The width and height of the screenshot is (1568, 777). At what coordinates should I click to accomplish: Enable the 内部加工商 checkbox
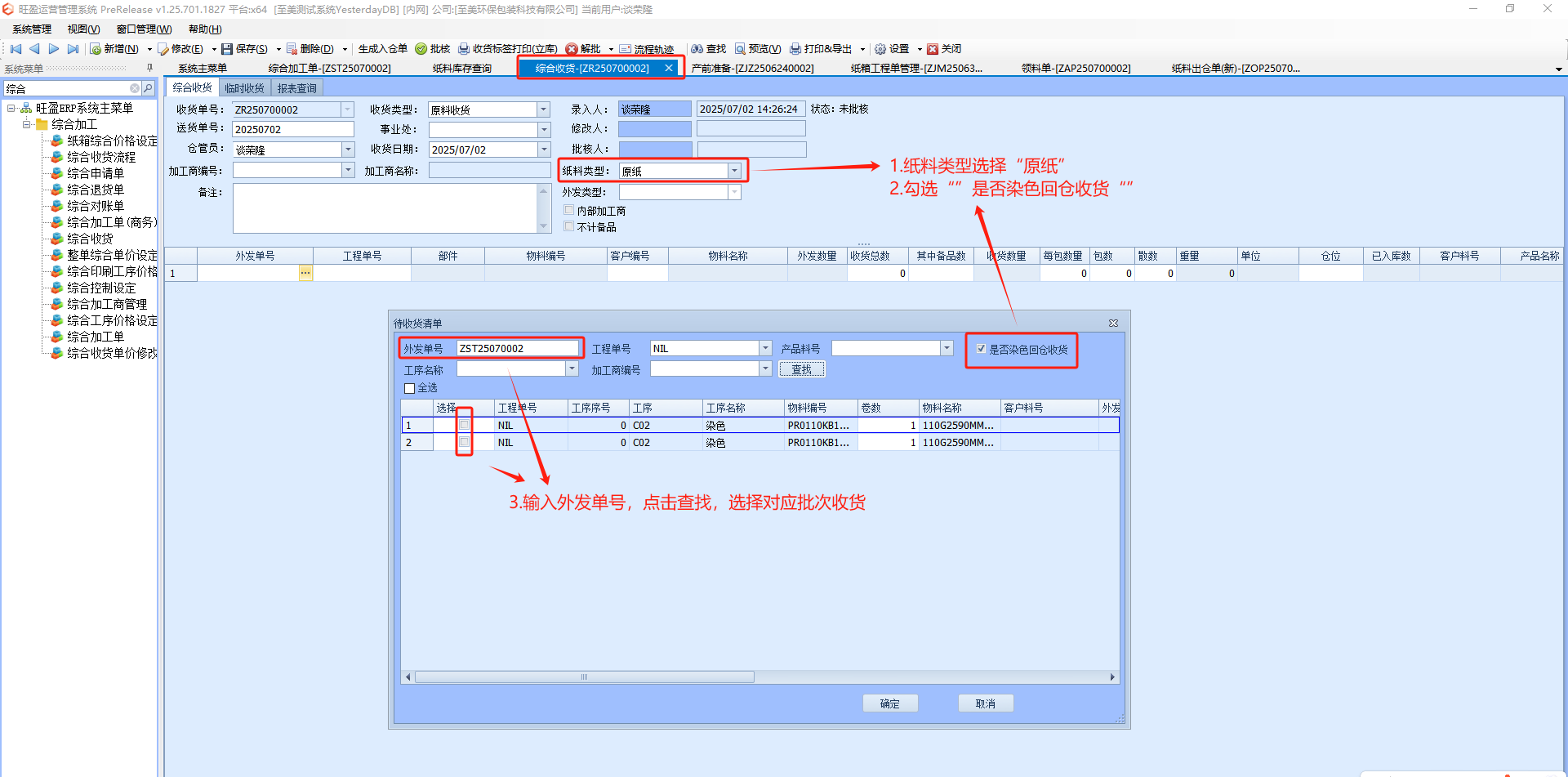[569, 210]
